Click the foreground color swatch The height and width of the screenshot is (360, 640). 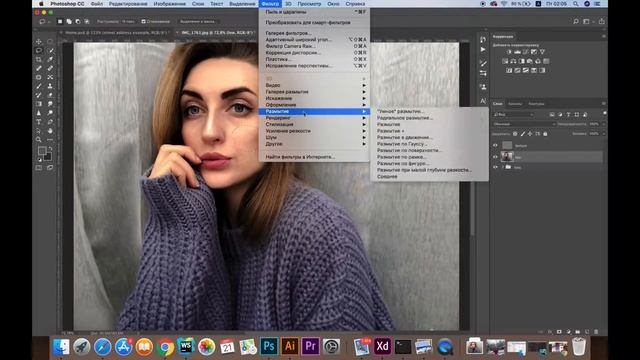click(42, 151)
